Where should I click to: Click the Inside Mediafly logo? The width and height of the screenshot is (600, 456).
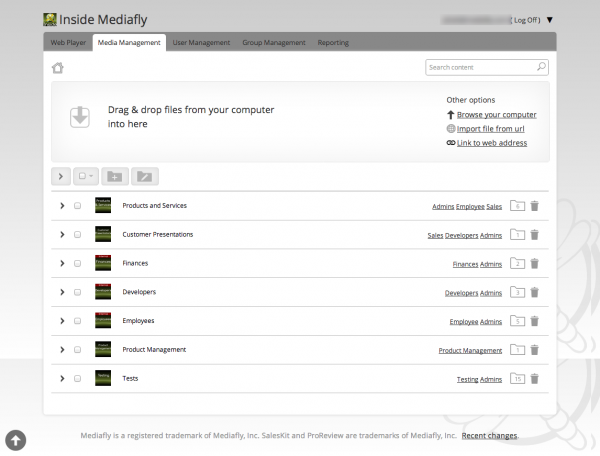50,20
